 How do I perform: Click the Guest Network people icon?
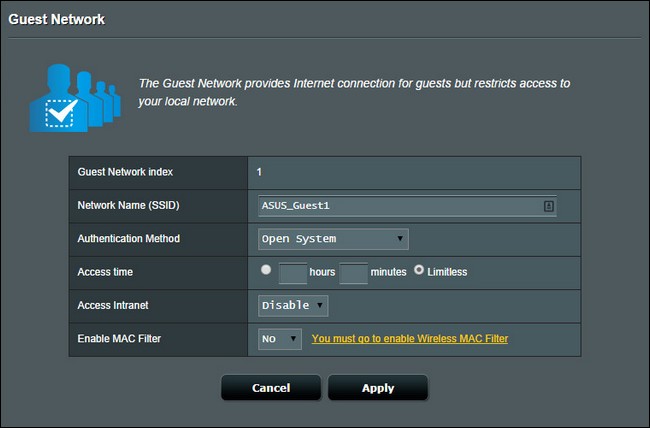pyautogui.click(x=75, y=98)
